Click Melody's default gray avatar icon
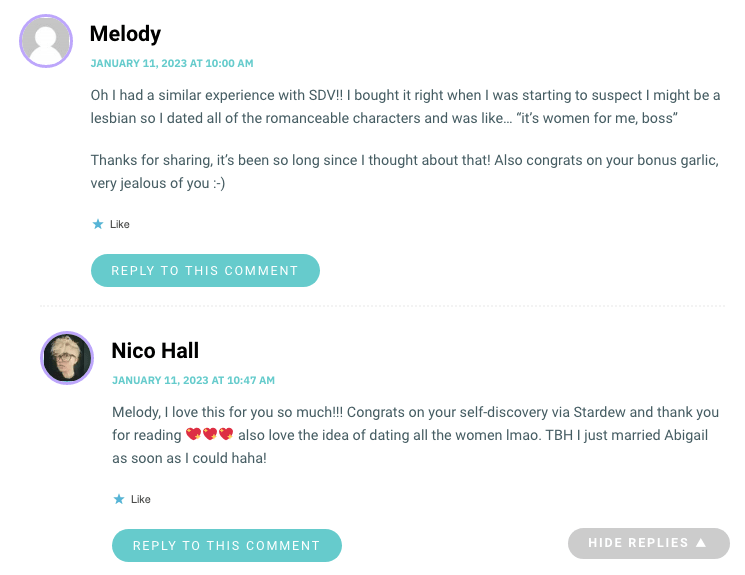This screenshot has width=745, height=575. pos(46,41)
